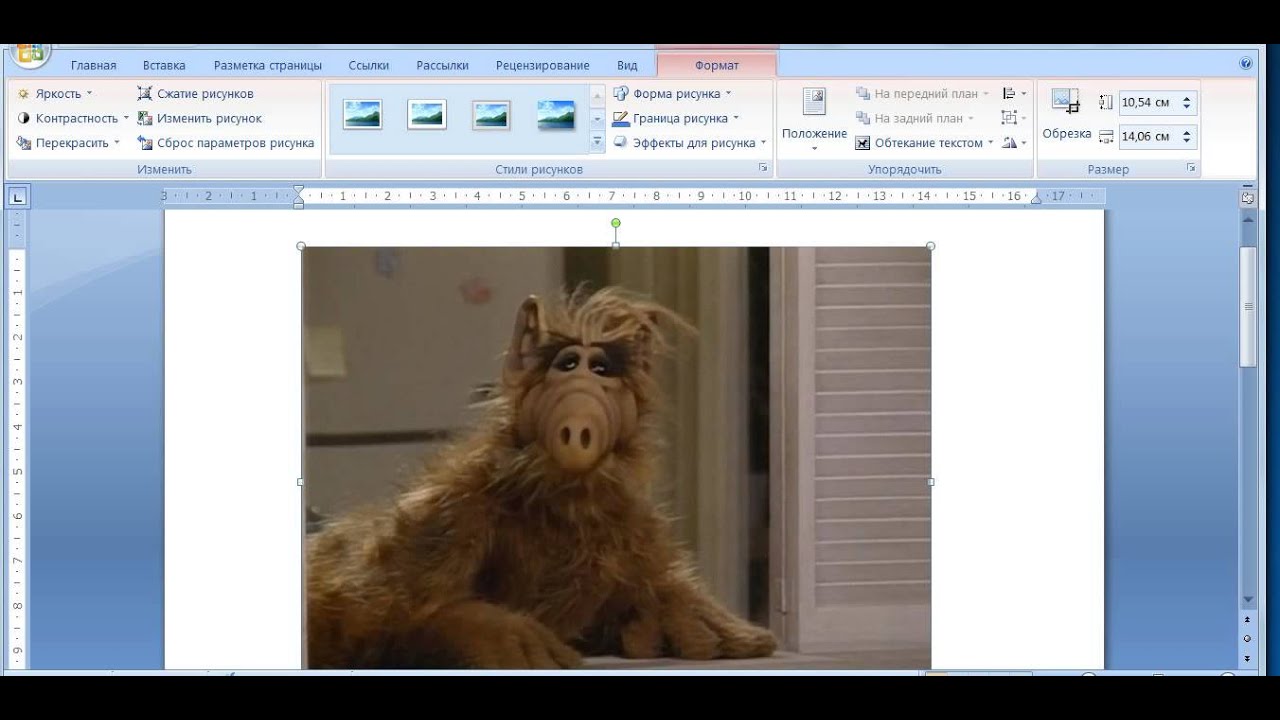
Task: Toggle ruler button above vertical scrollbar
Action: tap(1247, 198)
